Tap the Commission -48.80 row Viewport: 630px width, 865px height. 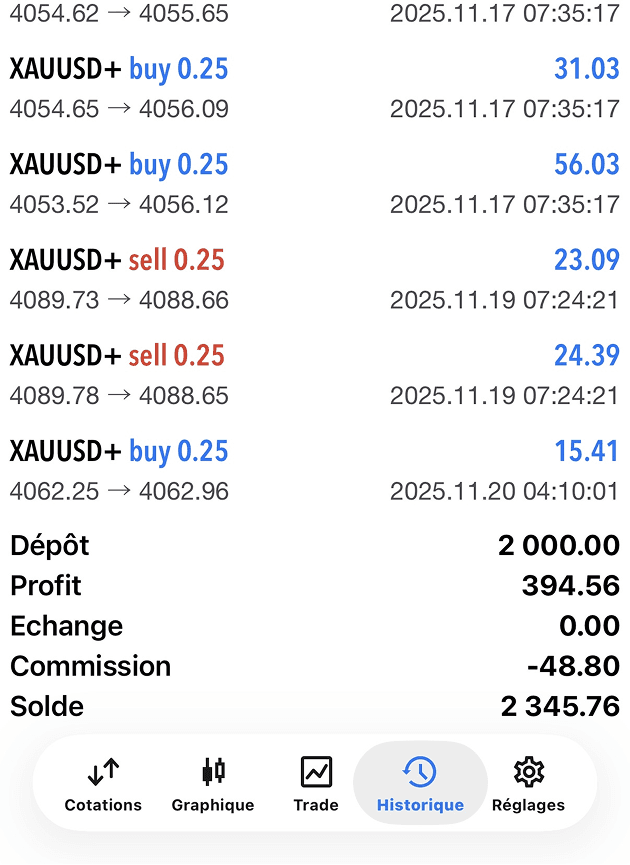[315, 666]
